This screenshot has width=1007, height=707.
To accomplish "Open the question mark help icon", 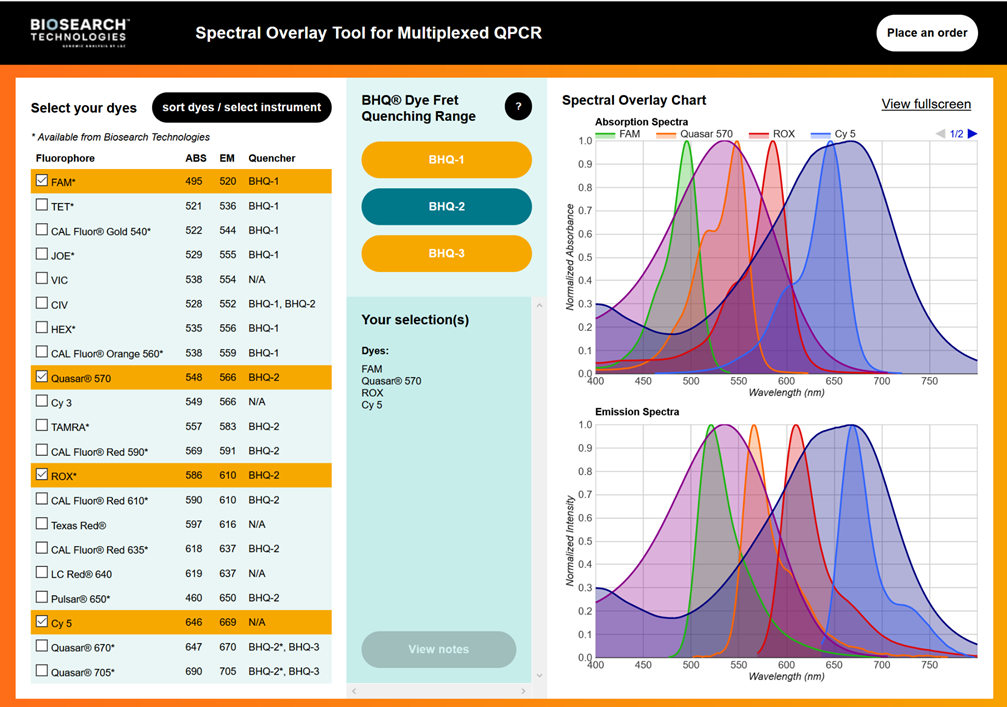I will [x=518, y=107].
